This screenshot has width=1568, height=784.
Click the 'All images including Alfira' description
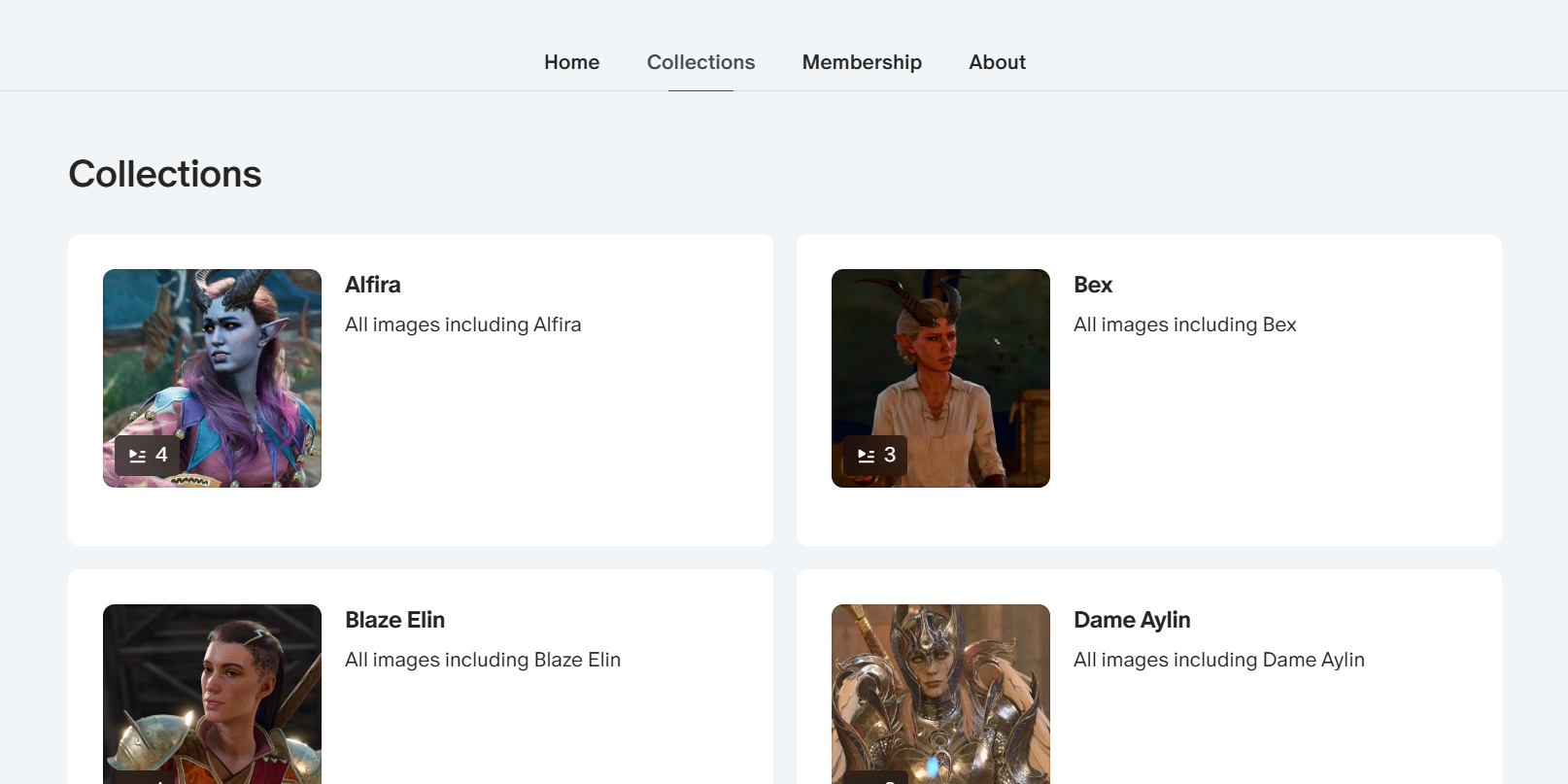click(x=463, y=324)
